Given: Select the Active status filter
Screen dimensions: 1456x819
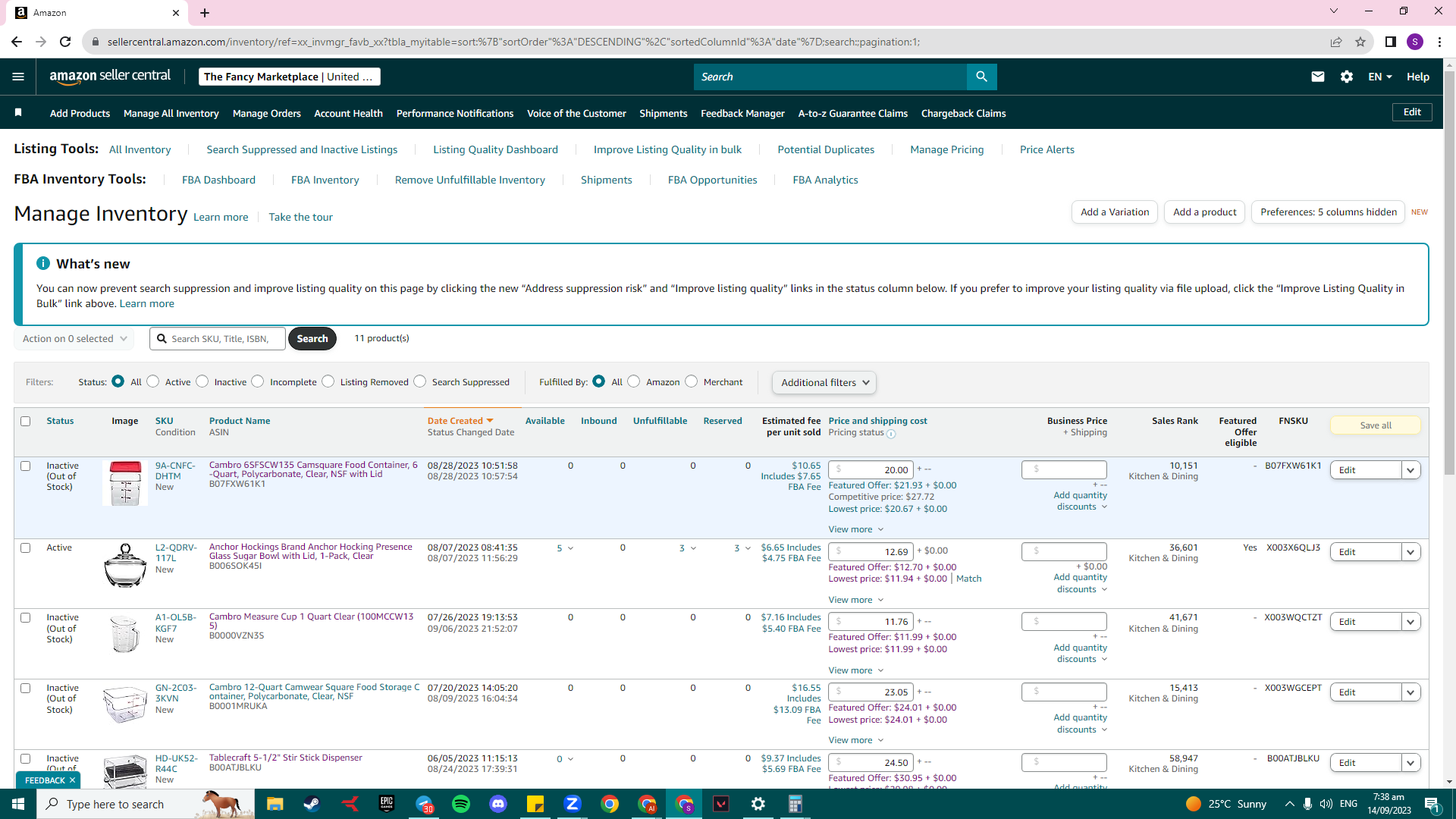Looking at the screenshot, I should (153, 381).
